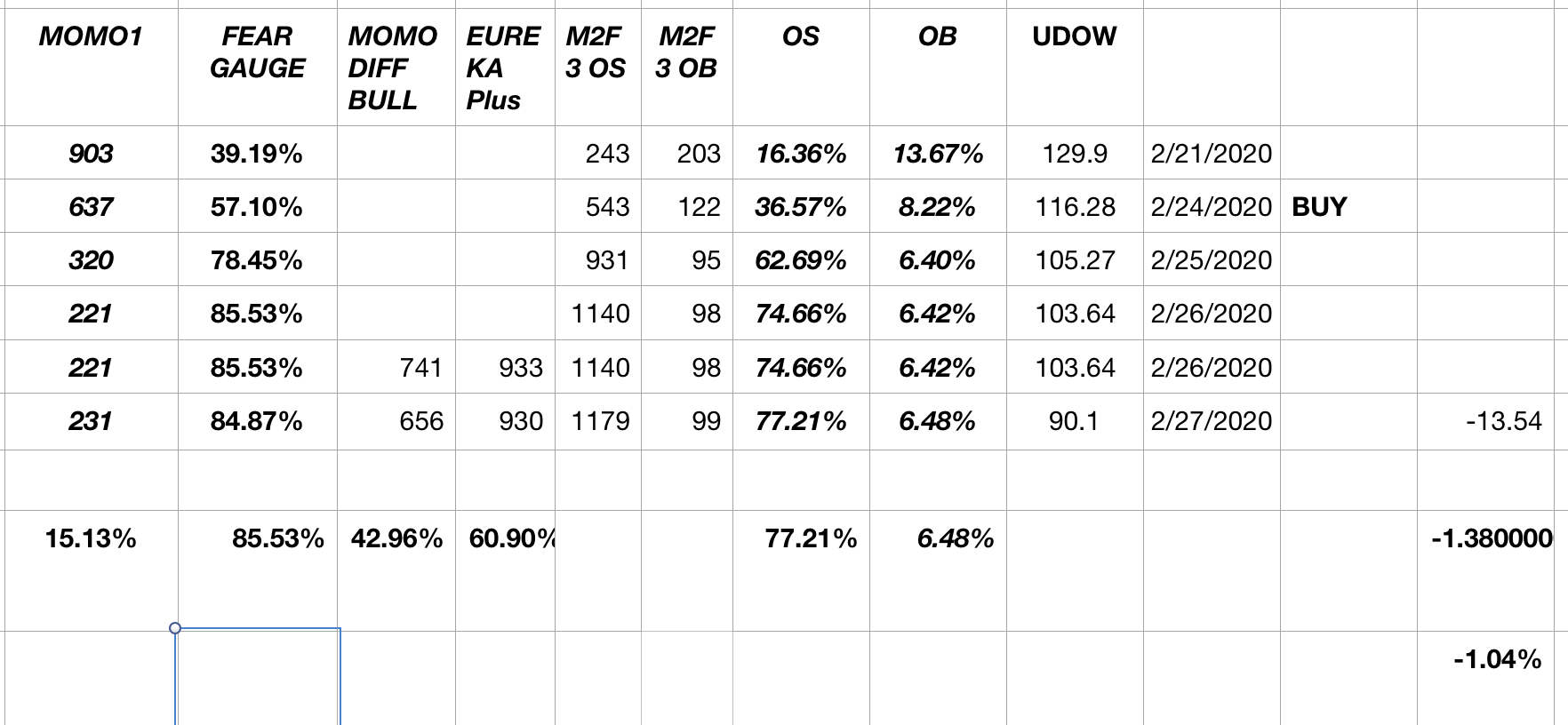Image resolution: width=1568 pixels, height=725 pixels.
Task: Grab the selected cell's circular corner handle
Action: (175, 628)
